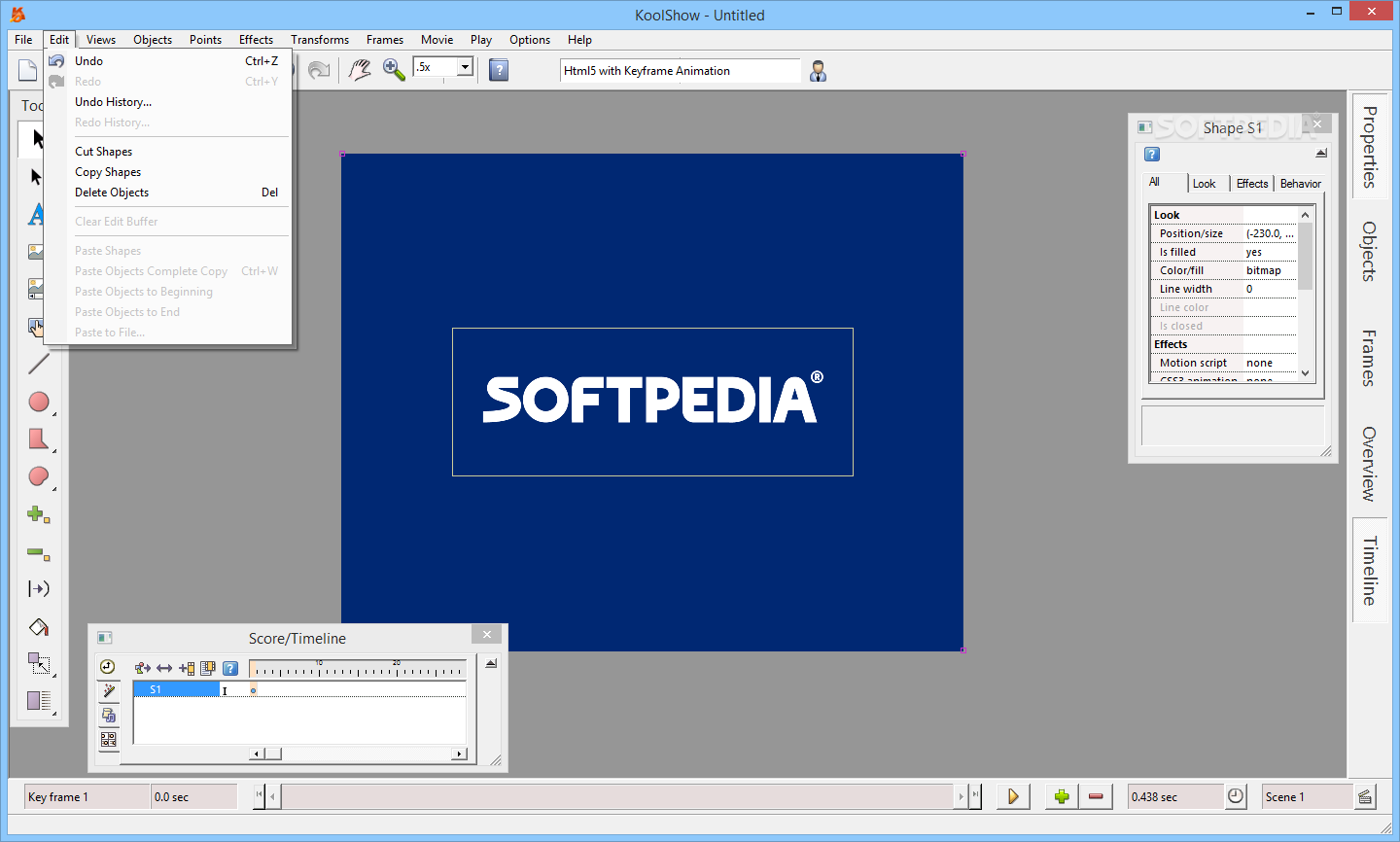Select the S1 row in Score/Timeline

tap(176, 689)
